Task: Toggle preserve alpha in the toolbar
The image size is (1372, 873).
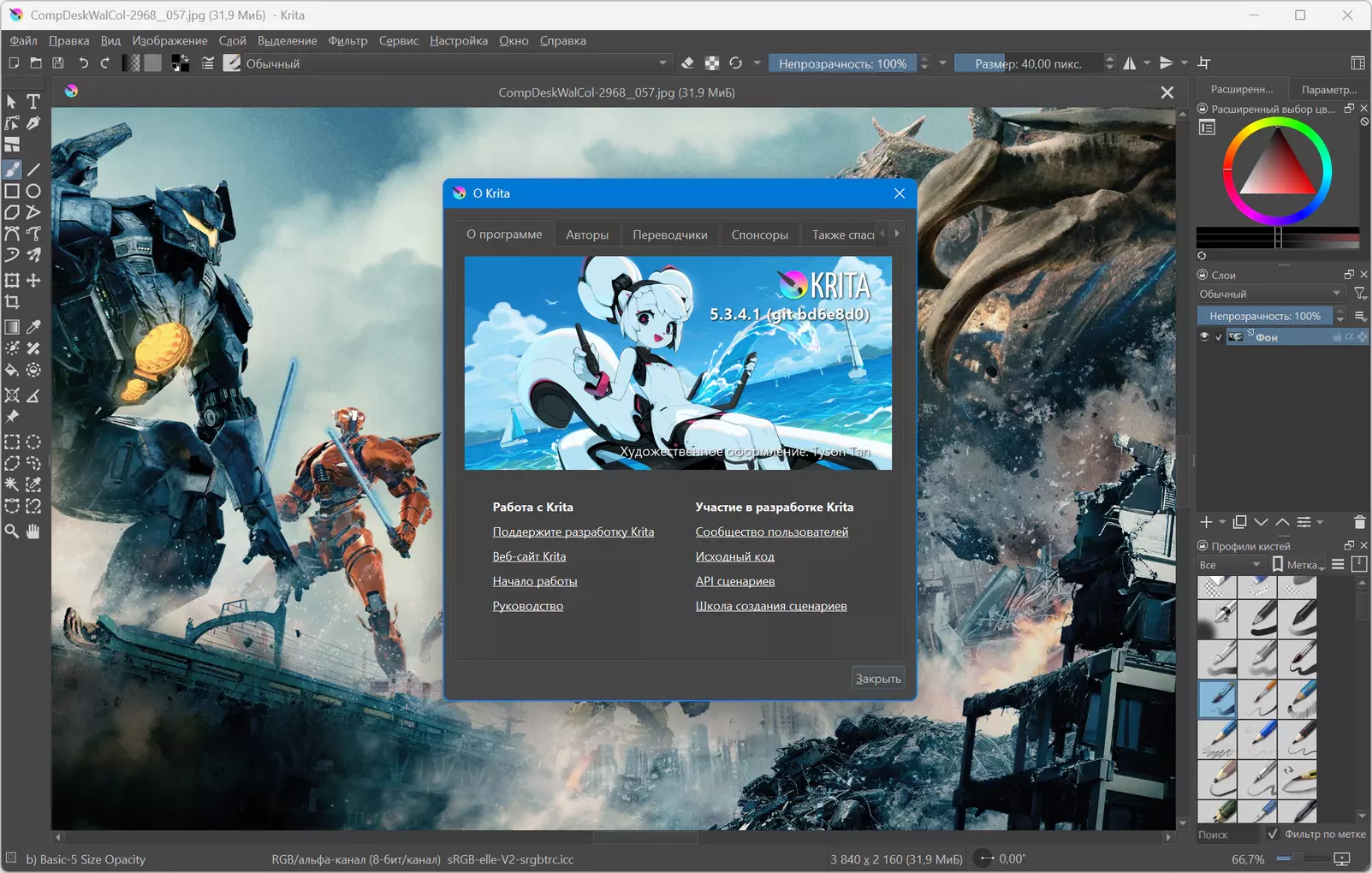Action: [712, 63]
